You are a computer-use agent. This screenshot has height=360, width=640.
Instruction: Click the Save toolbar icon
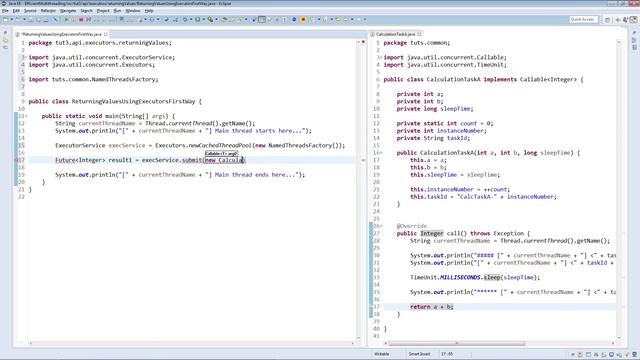tap(31, 20)
